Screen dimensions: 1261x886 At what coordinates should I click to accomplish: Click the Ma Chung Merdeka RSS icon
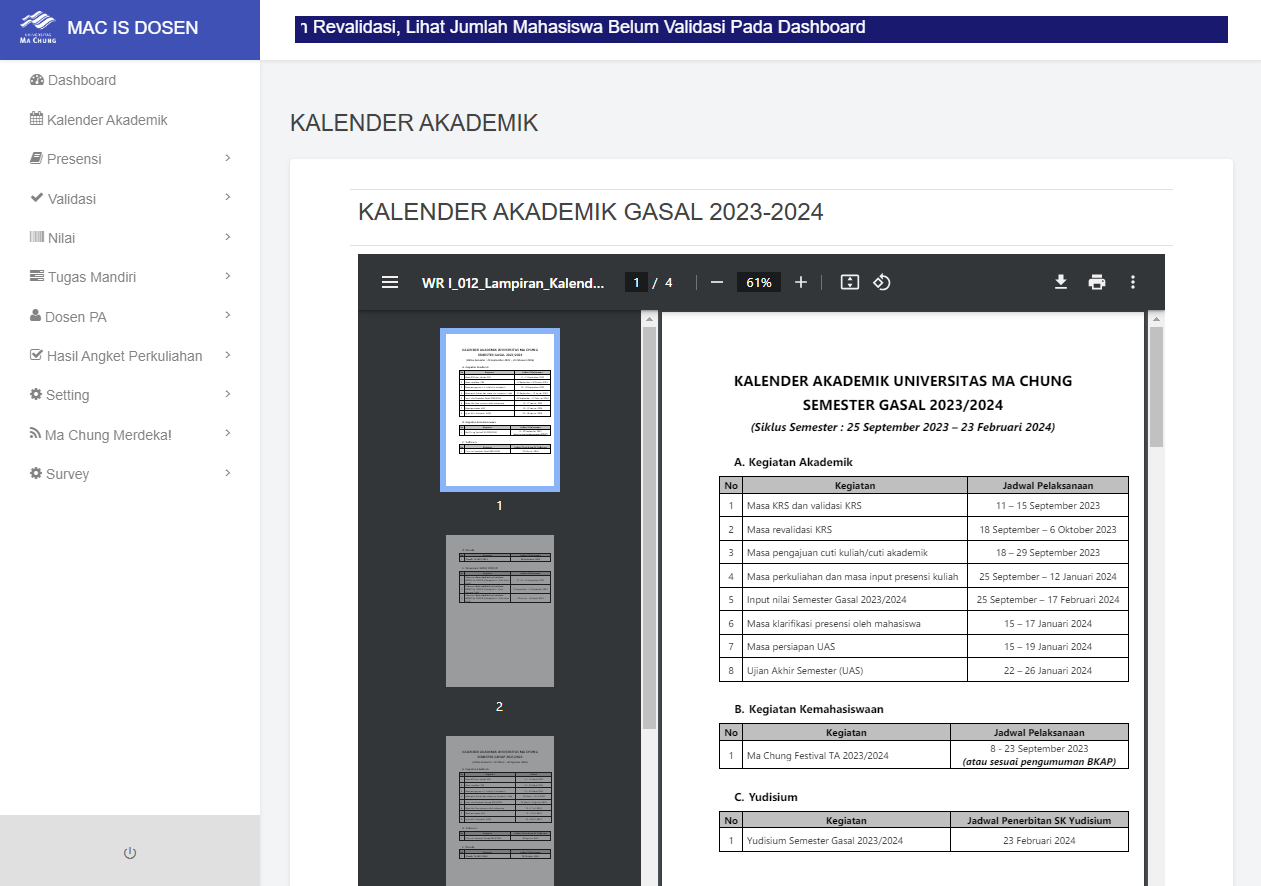point(36,434)
